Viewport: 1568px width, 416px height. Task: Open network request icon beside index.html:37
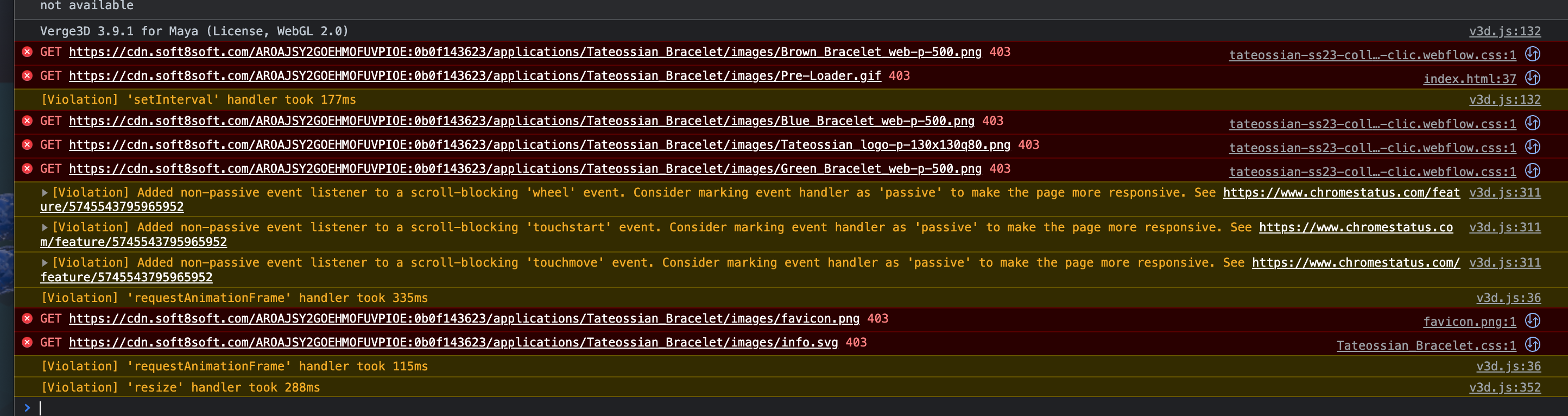(x=1533, y=78)
